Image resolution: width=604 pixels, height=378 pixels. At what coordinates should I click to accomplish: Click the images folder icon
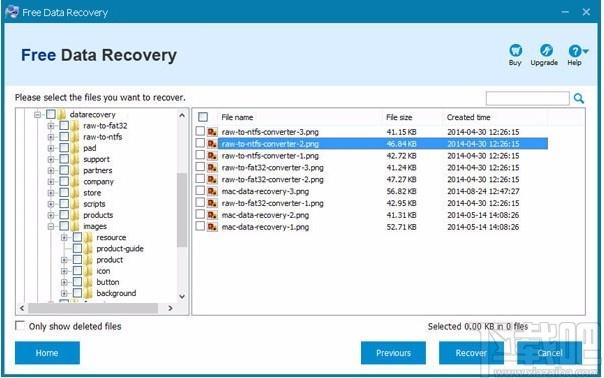click(x=75, y=226)
